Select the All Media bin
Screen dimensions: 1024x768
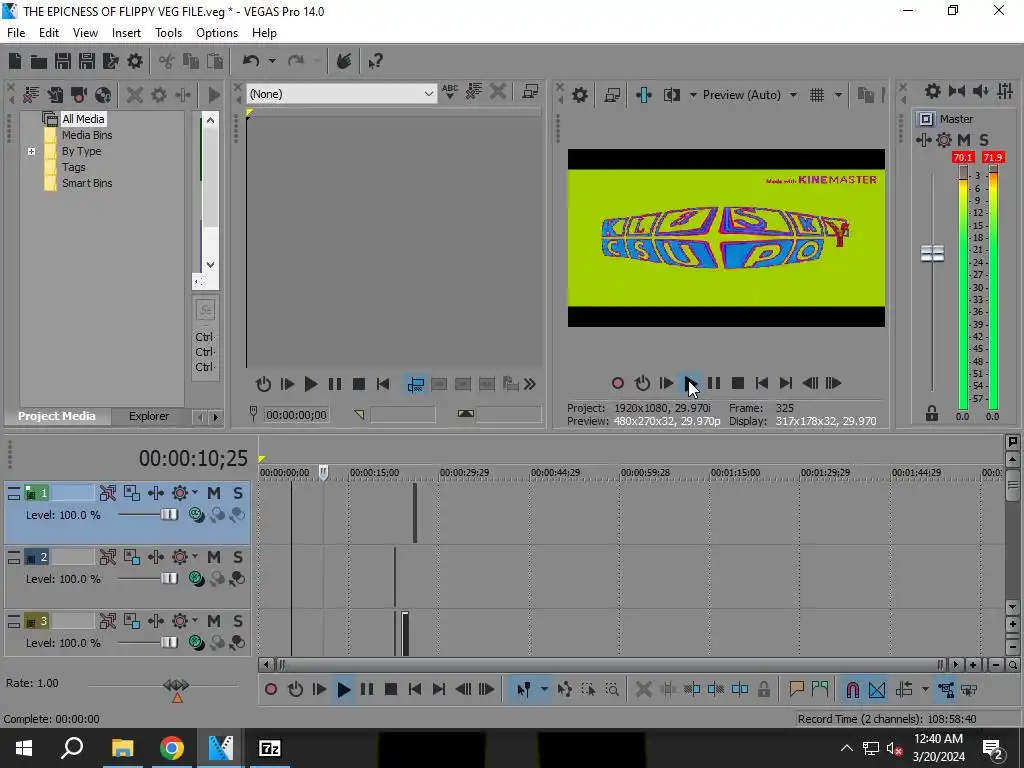pos(83,119)
